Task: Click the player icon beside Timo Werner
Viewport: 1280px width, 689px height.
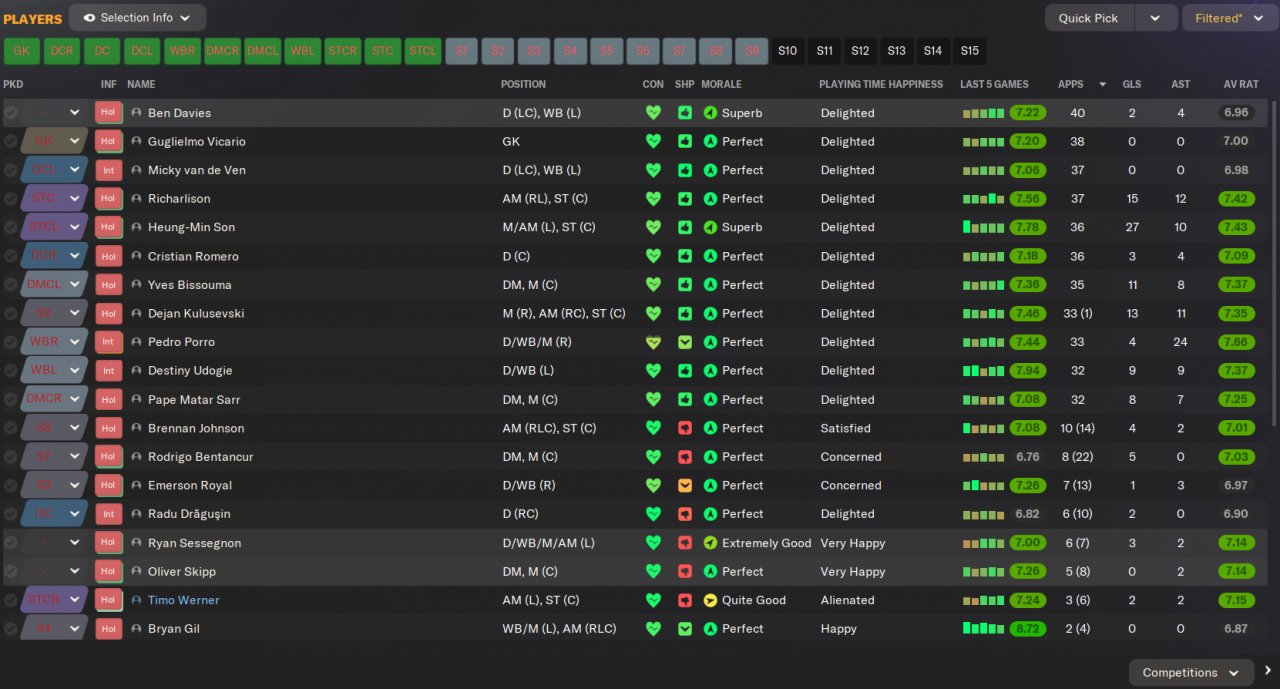Action: (x=137, y=600)
